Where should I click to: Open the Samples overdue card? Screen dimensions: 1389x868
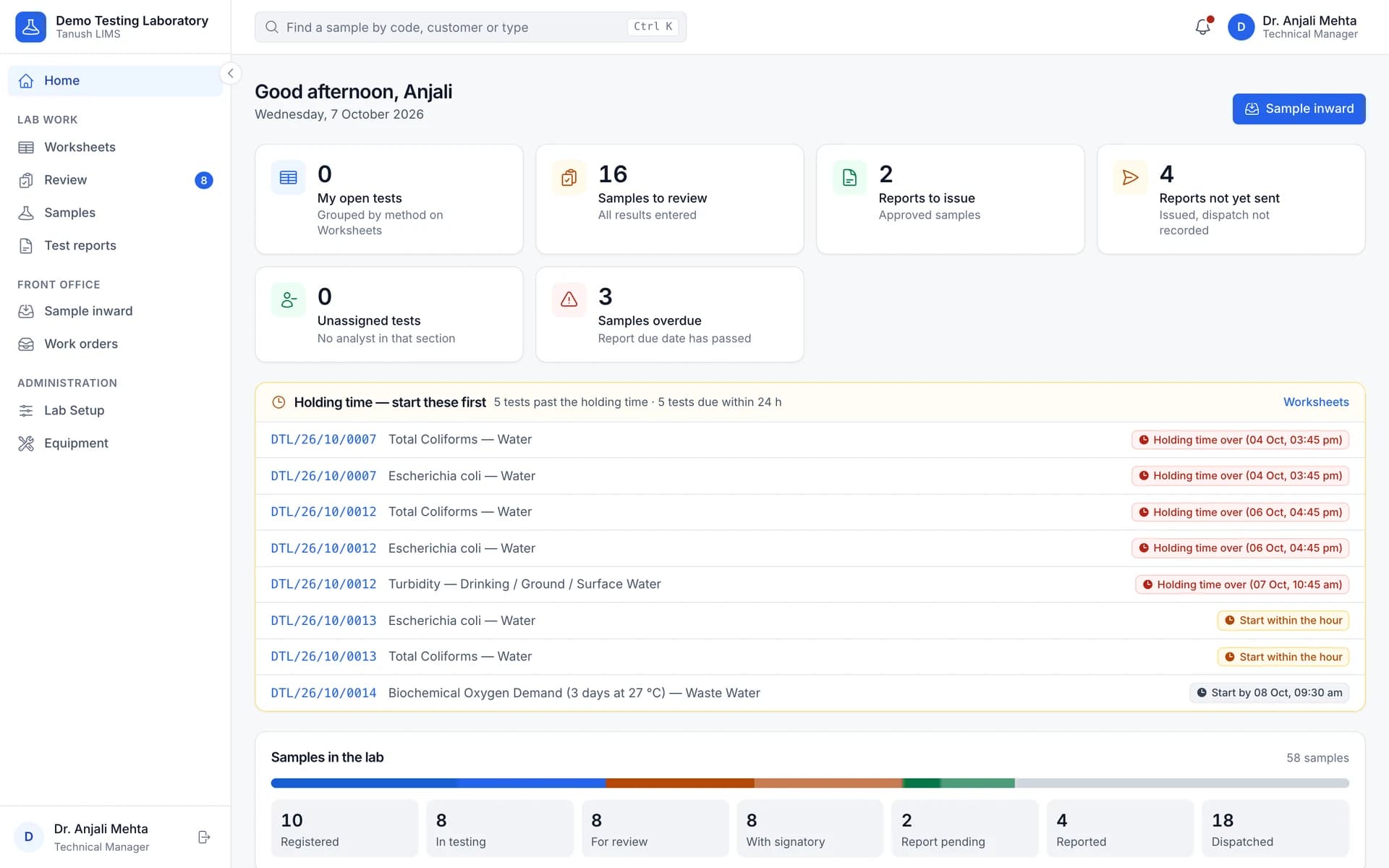point(669,315)
